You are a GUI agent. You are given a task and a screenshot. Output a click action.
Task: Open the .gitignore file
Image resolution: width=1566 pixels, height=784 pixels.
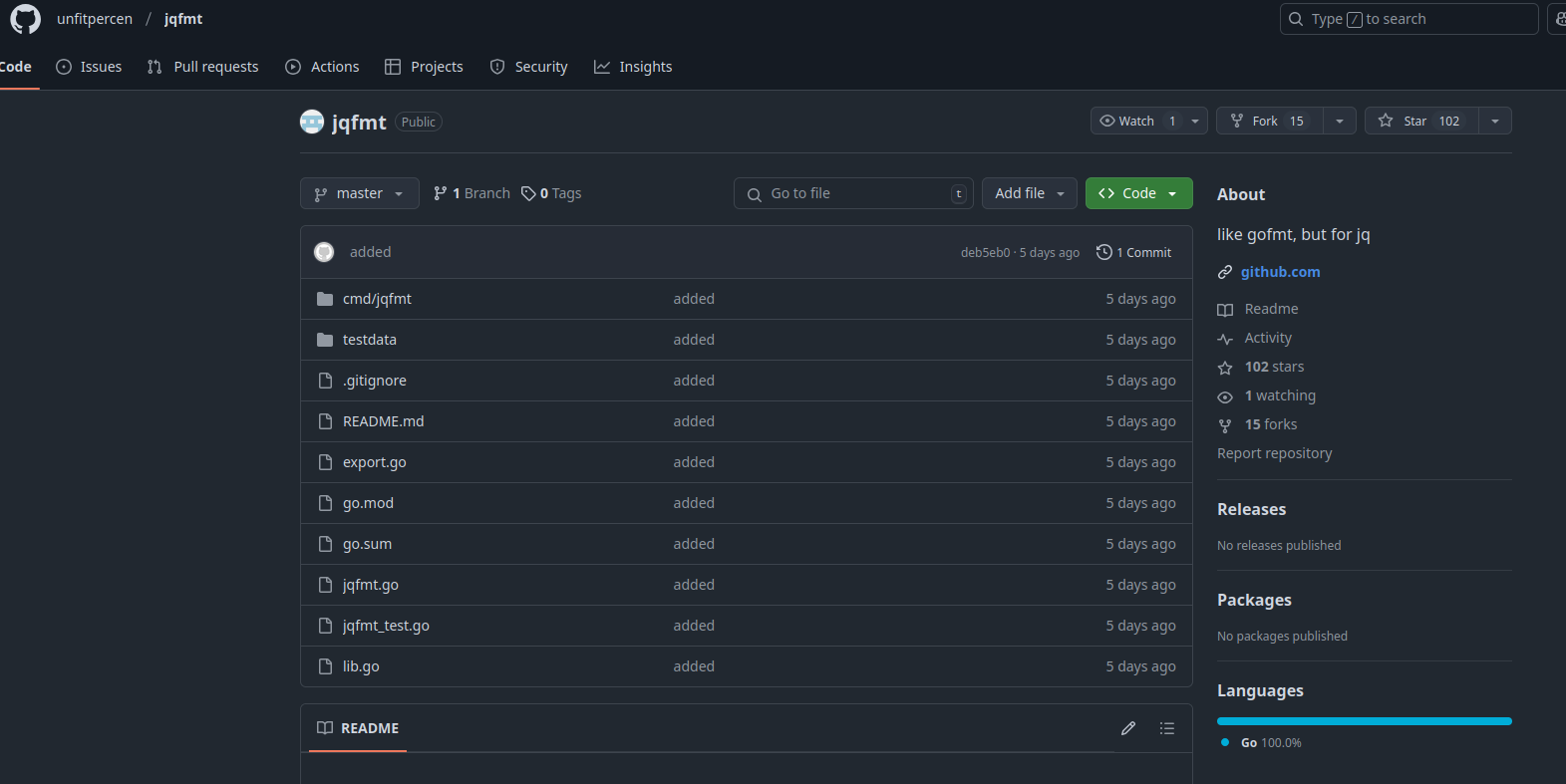375,381
